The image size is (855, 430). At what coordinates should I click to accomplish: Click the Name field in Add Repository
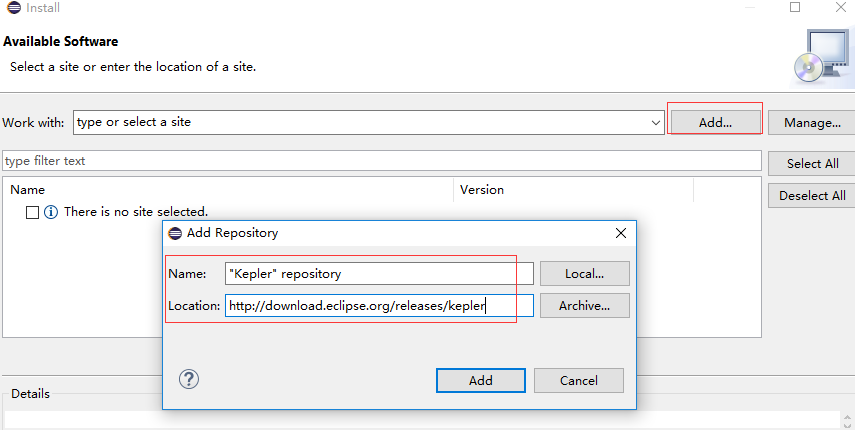[379, 274]
